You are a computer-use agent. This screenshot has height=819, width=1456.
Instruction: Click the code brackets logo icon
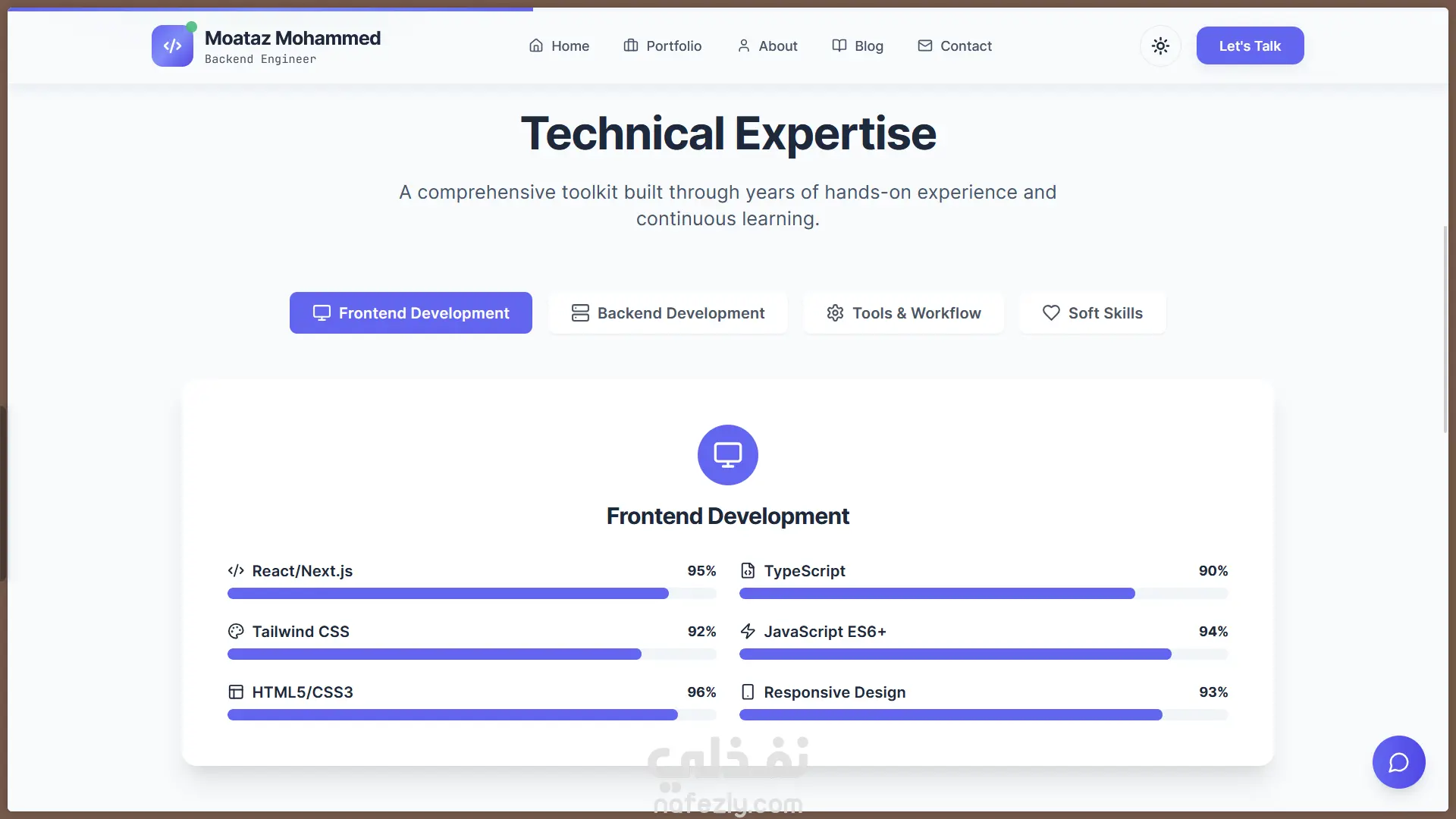click(172, 45)
